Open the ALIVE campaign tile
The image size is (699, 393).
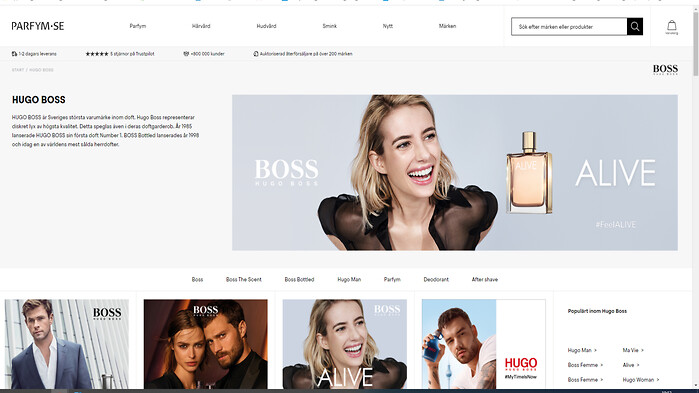pyautogui.click(x=345, y=344)
